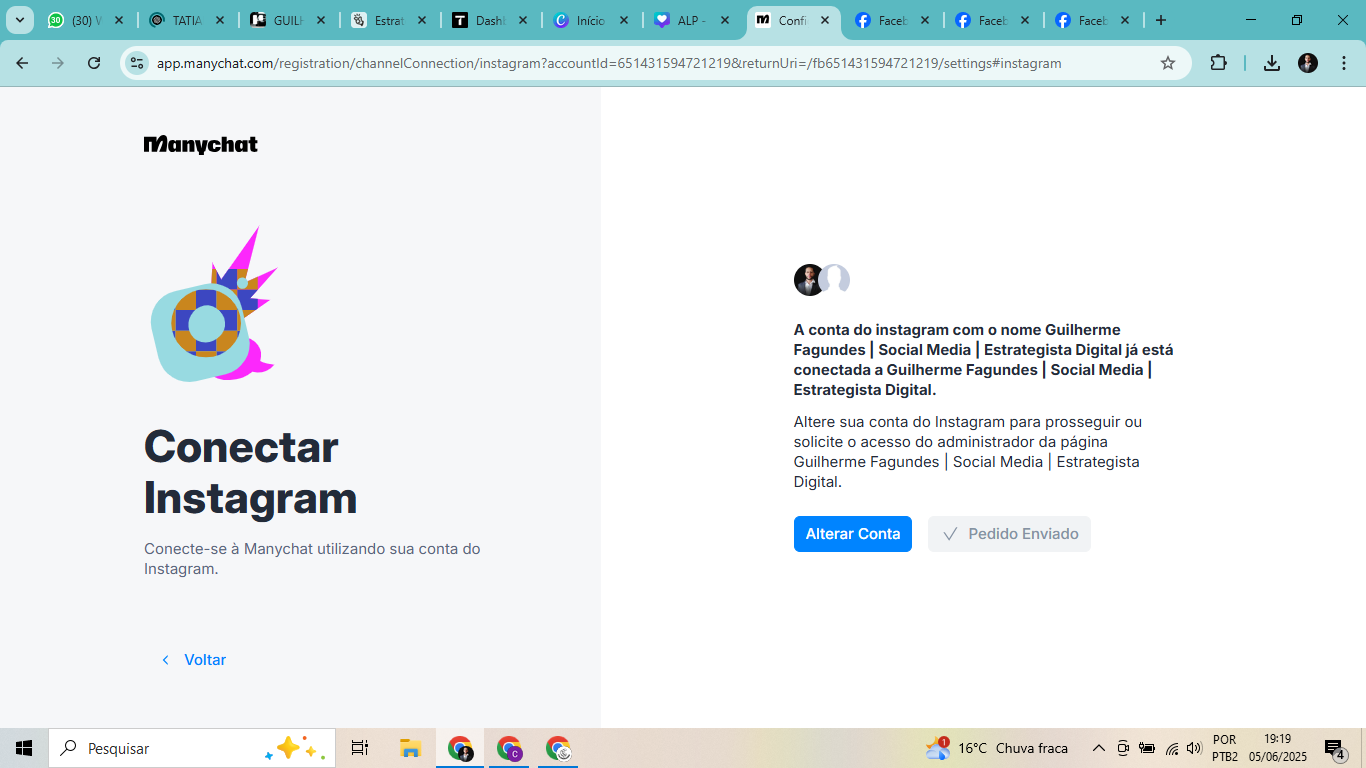Close the Início tab
1366x768 pixels.
pyautogui.click(x=623, y=20)
